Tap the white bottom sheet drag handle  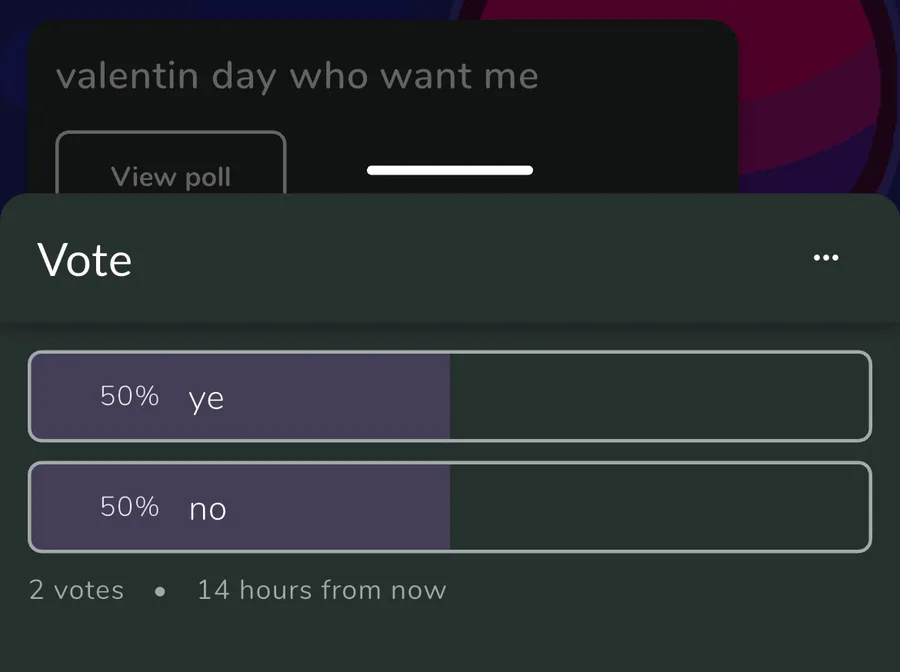coord(450,170)
